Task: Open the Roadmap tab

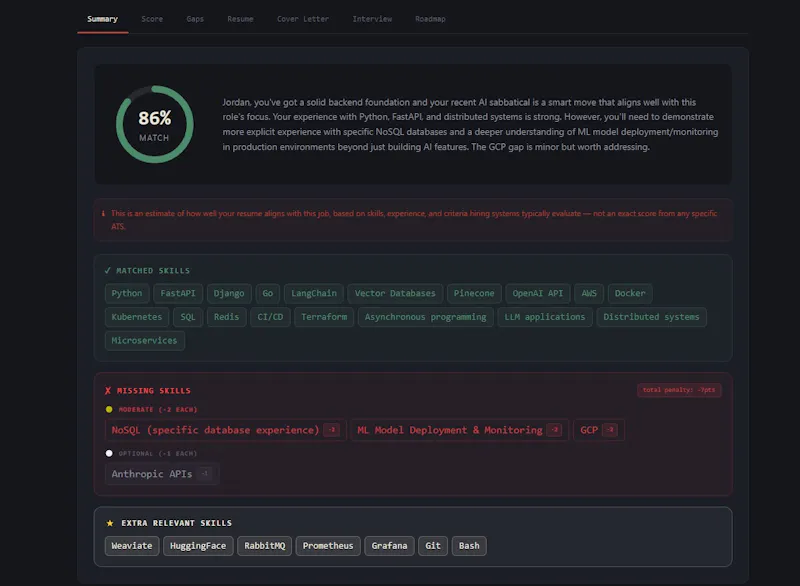Action: [430, 19]
